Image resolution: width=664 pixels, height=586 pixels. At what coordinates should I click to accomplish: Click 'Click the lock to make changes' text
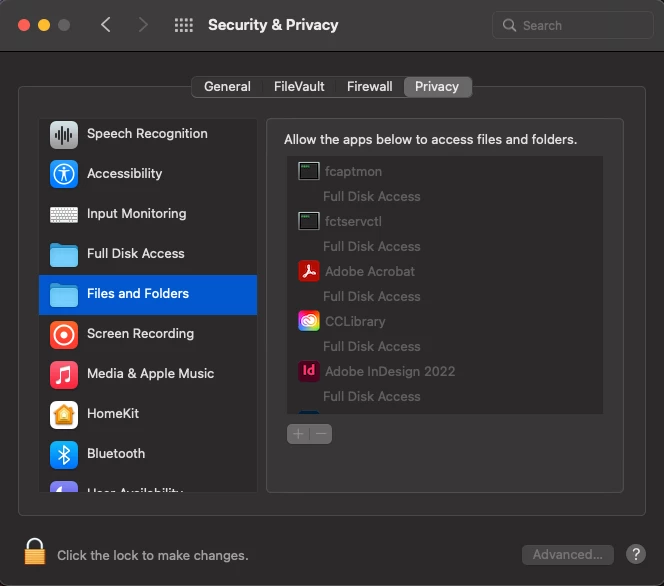click(153, 556)
